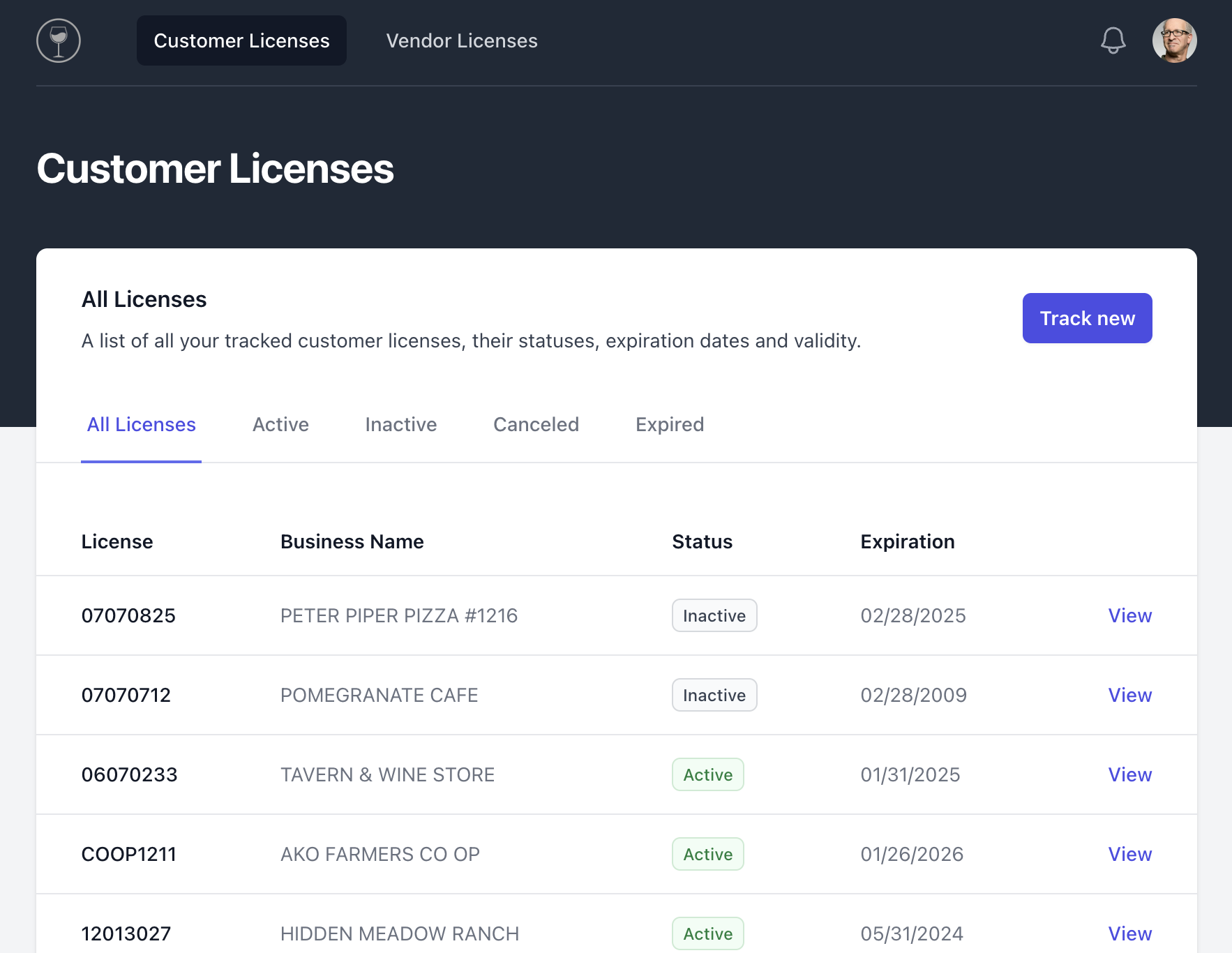Click the License column header
Viewport: 1232px width, 953px height.
pos(117,541)
